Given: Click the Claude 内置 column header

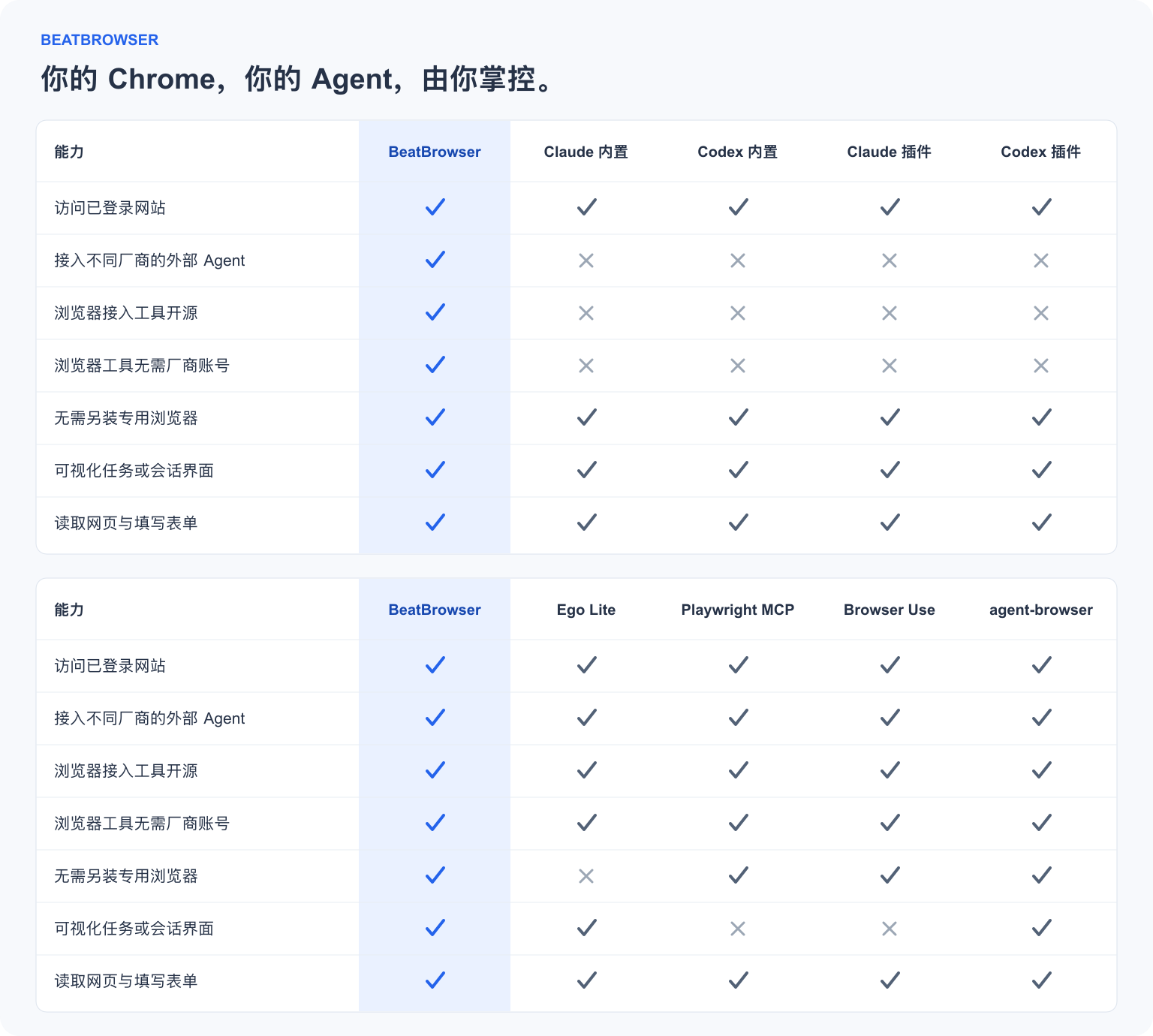Looking at the screenshot, I should pyautogui.click(x=586, y=152).
